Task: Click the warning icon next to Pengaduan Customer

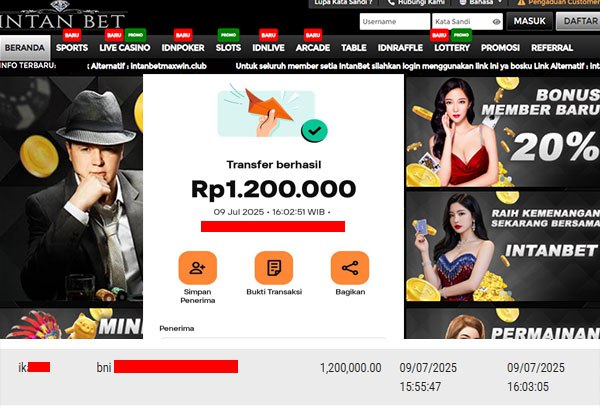Action: (521, 3)
